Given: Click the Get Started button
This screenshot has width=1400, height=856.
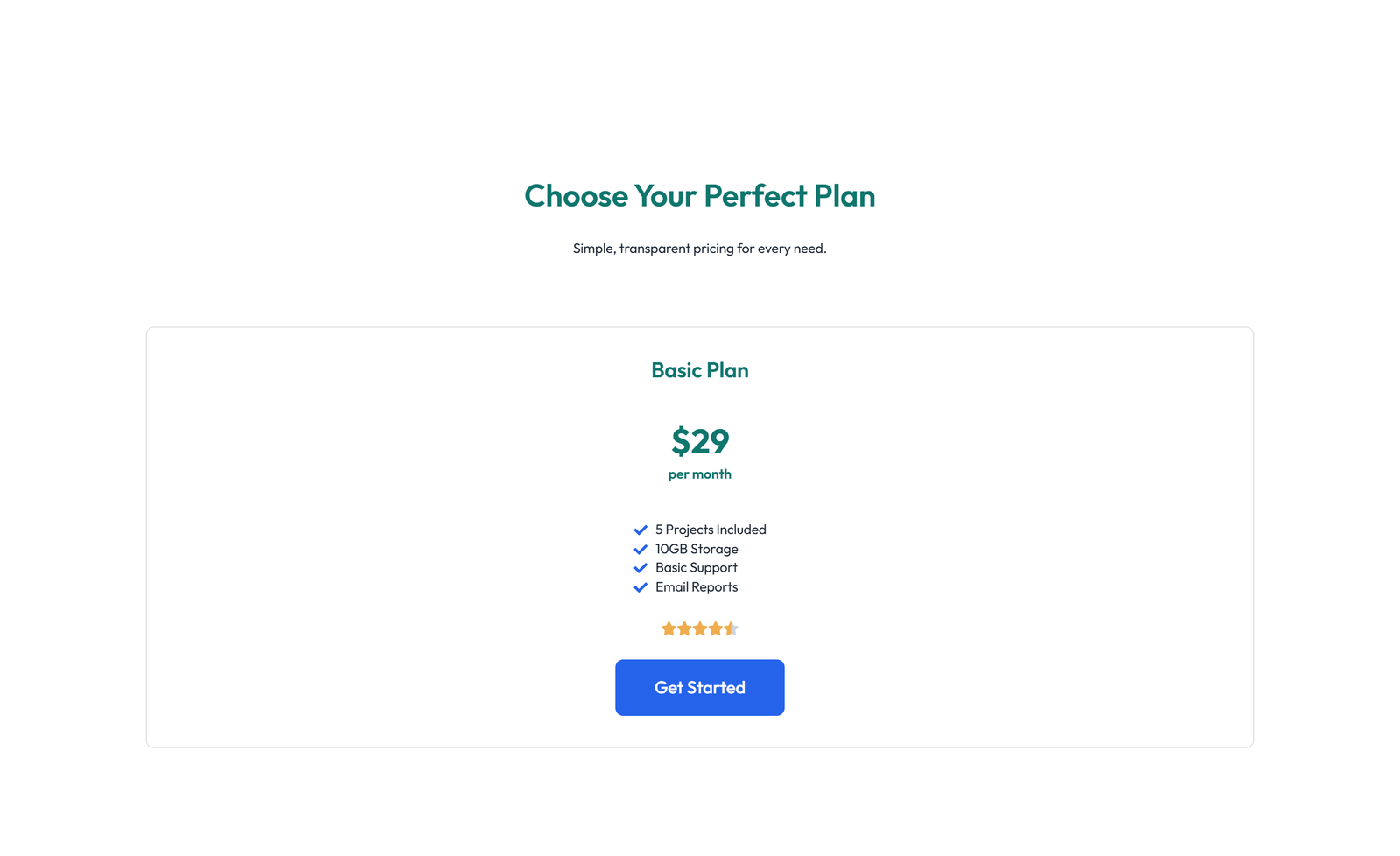Looking at the screenshot, I should [699, 687].
